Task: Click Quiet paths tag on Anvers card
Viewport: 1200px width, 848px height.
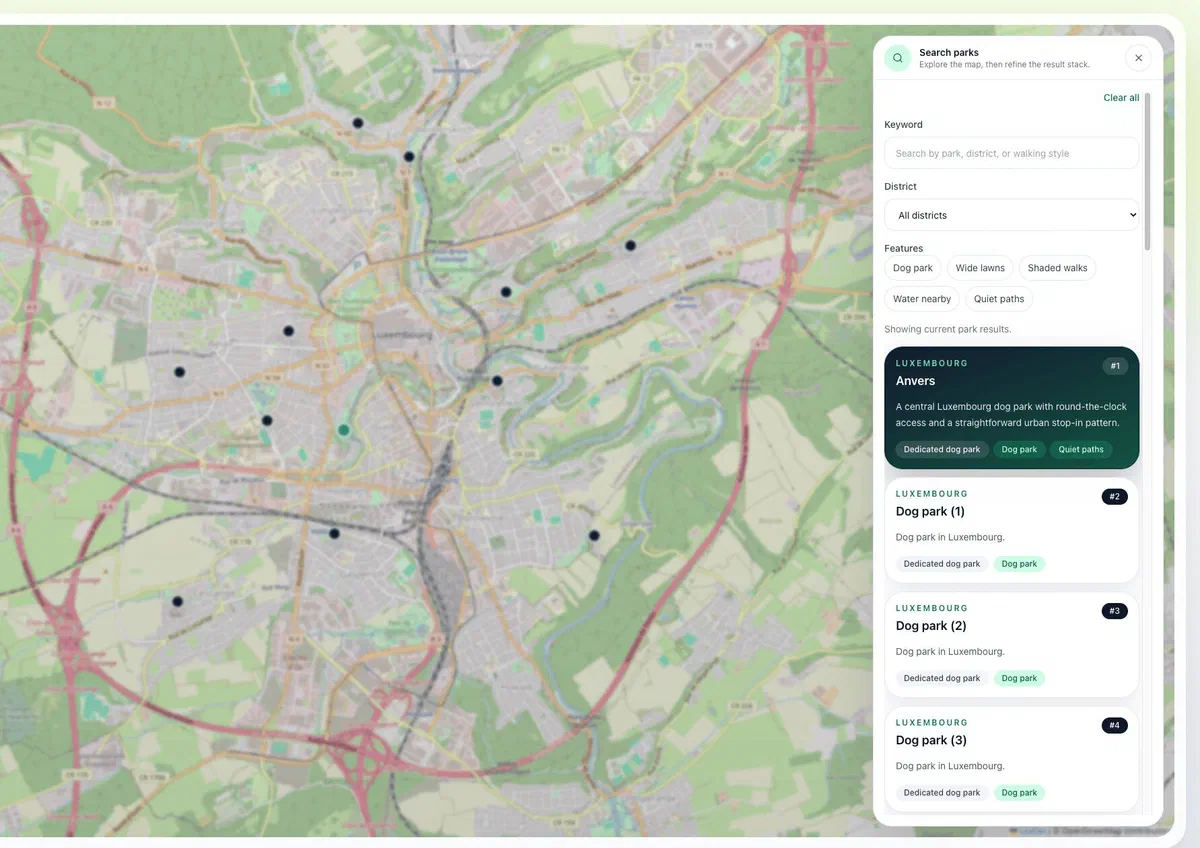Action: 1081,450
